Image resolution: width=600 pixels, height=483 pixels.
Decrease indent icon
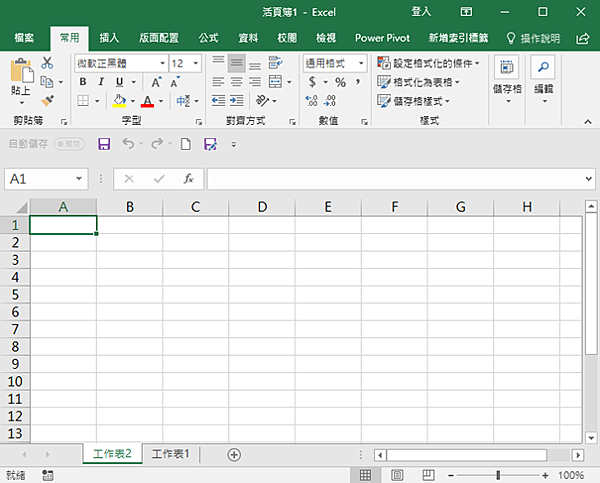[x=218, y=101]
